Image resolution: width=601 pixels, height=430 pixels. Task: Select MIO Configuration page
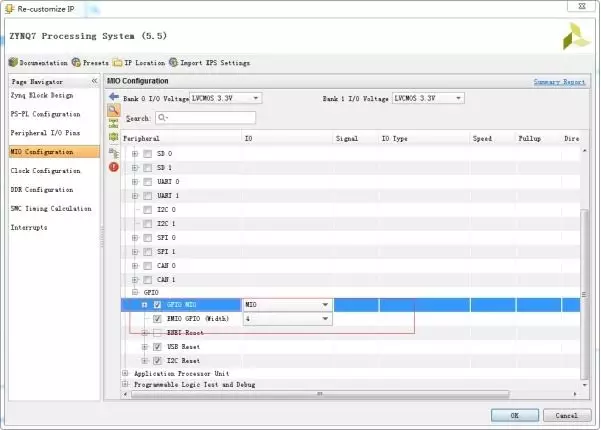[54, 152]
